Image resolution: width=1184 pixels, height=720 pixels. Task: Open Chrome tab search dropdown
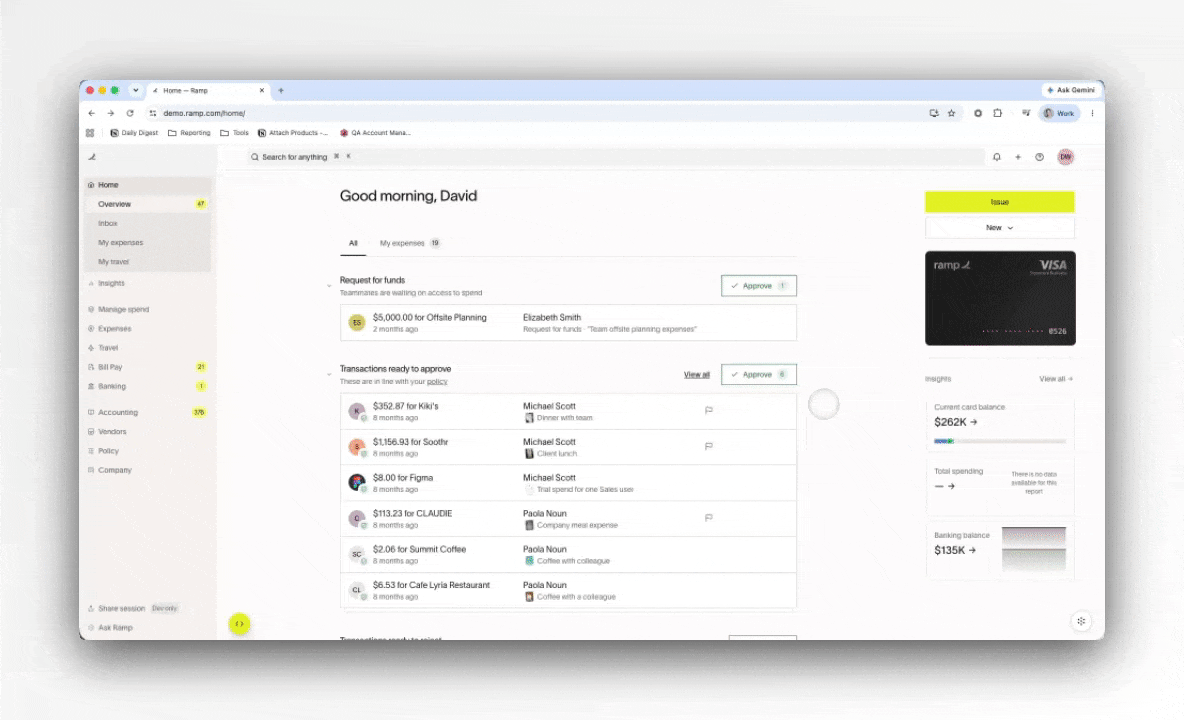tap(135, 91)
